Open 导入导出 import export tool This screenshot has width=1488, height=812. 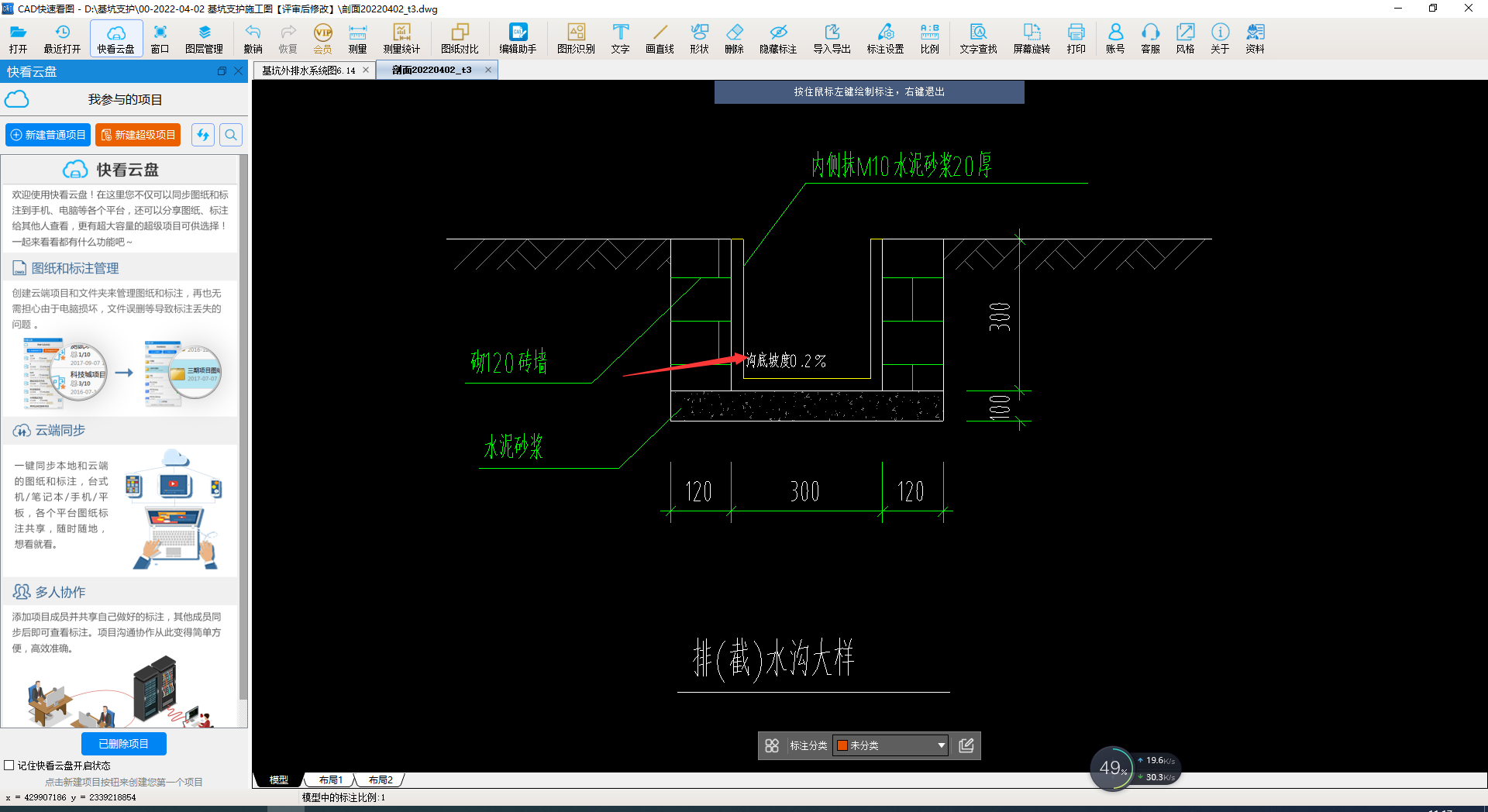coord(832,38)
